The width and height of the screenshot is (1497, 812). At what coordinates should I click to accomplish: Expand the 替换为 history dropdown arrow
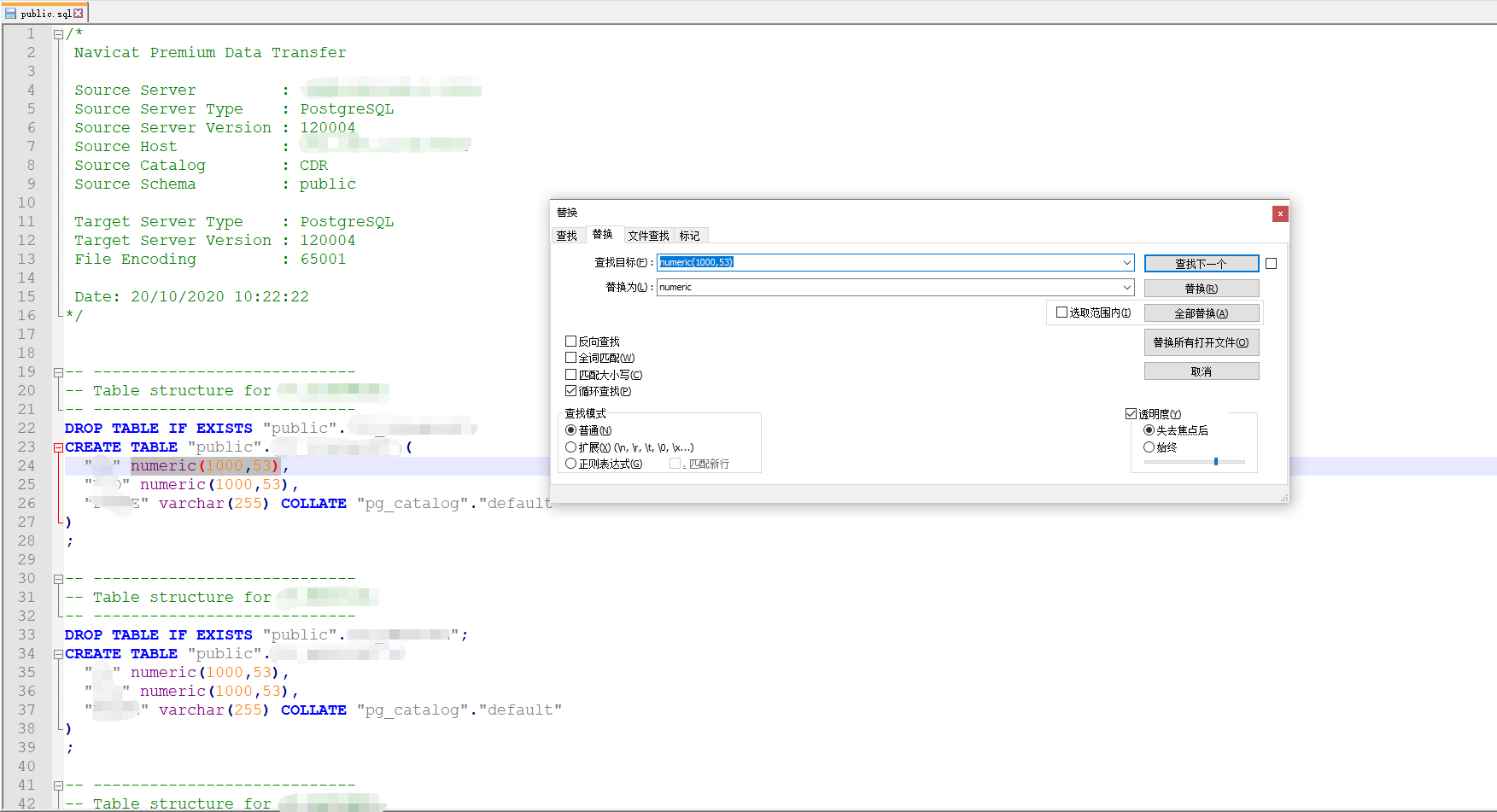[x=1127, y=287]
